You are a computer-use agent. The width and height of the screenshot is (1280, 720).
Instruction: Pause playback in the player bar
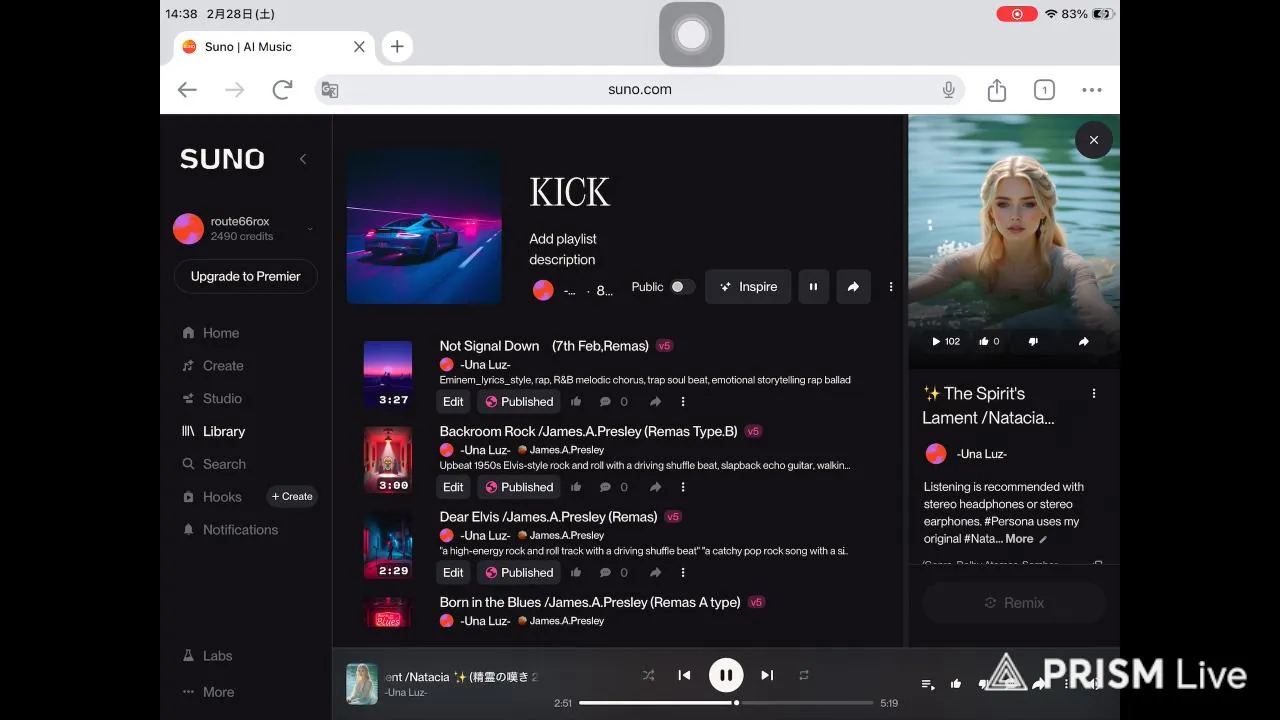point(726,675)
